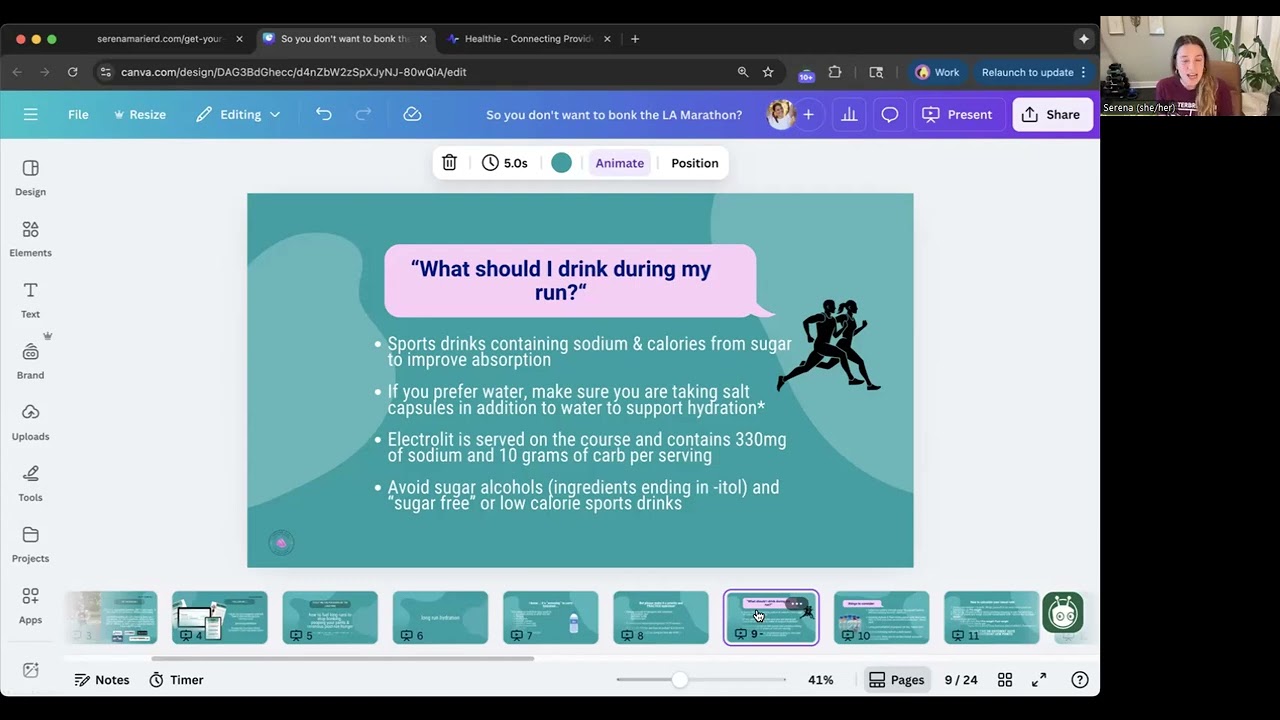Screen dimensions: 1280x720
Task: Click the Animate button
Action: 620,163
